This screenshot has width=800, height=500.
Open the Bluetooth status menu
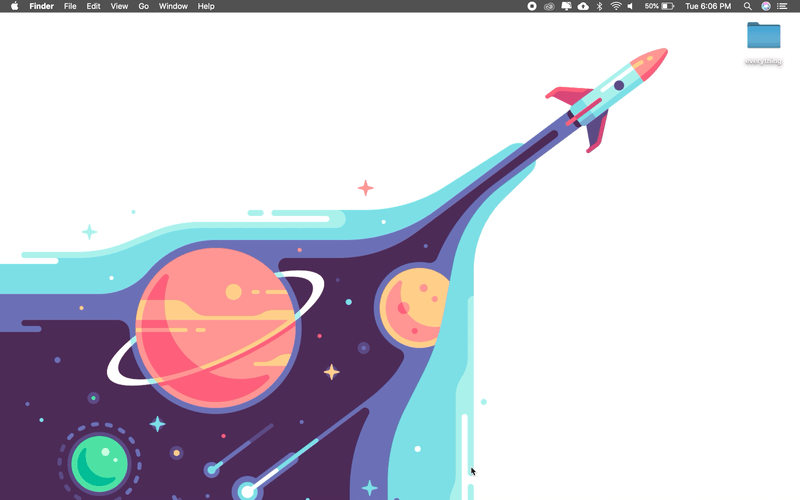[600, 6]
